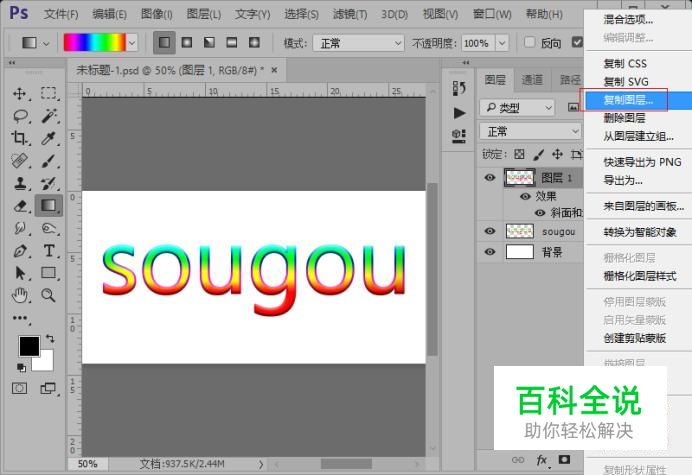Hide the 斜面和 bevel effect

tap(540, 213)
